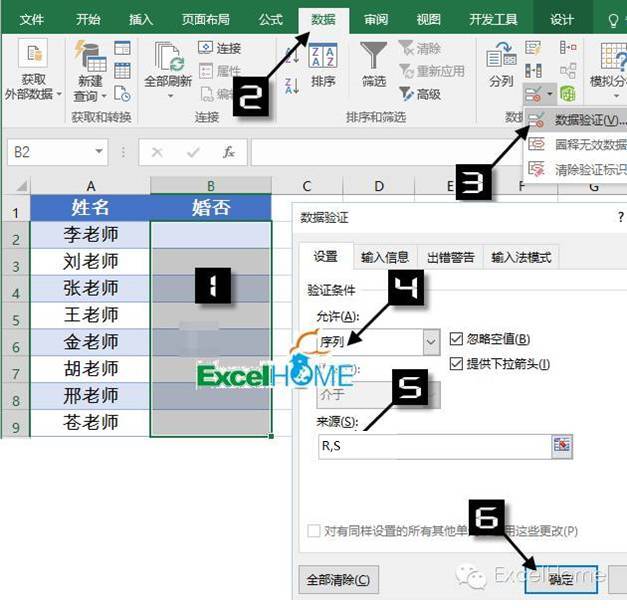Image resolution: width=627 pixels, height=608 pixels.
Task: Click the relationships icon in data tools
Action: pyautogui.click(x=568, y=71)
